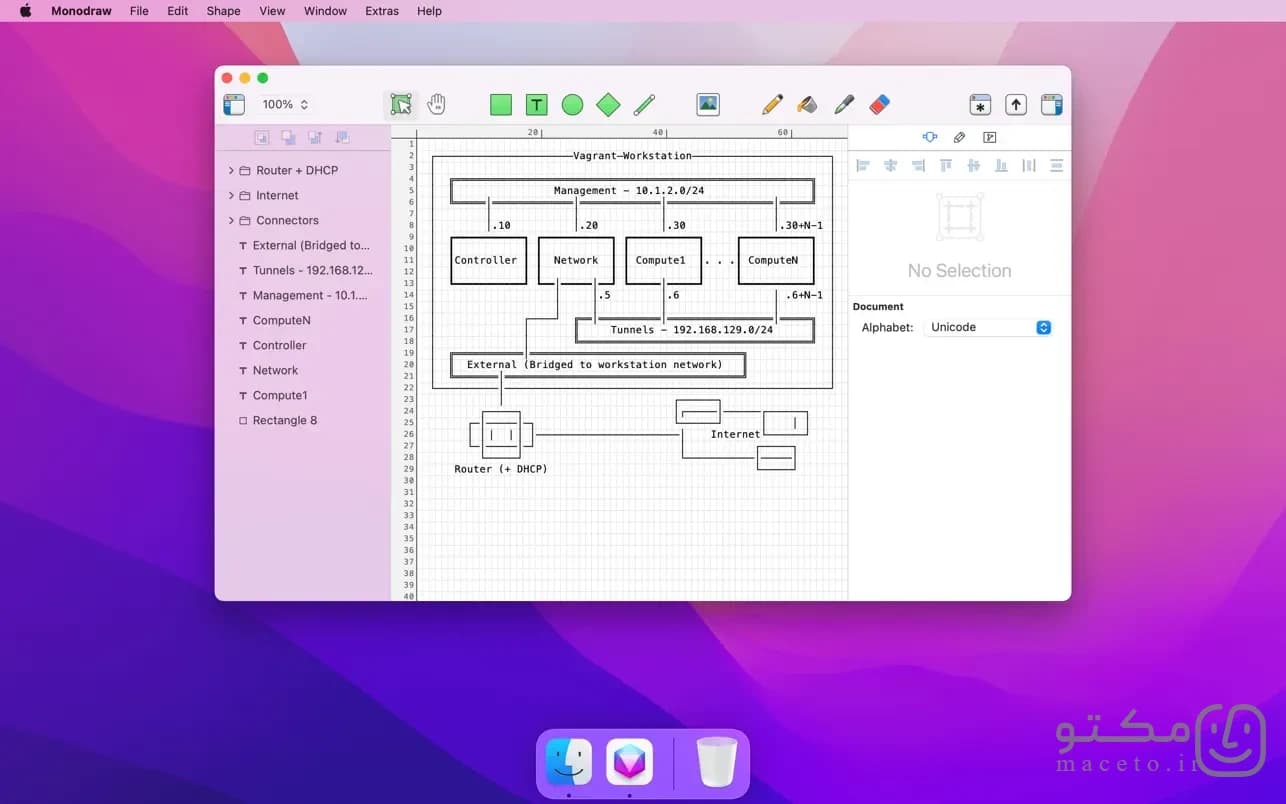This screenshot has width=1286, height=804.
Task: Click distribute horizontally icon
Action: click(1029, 166)
